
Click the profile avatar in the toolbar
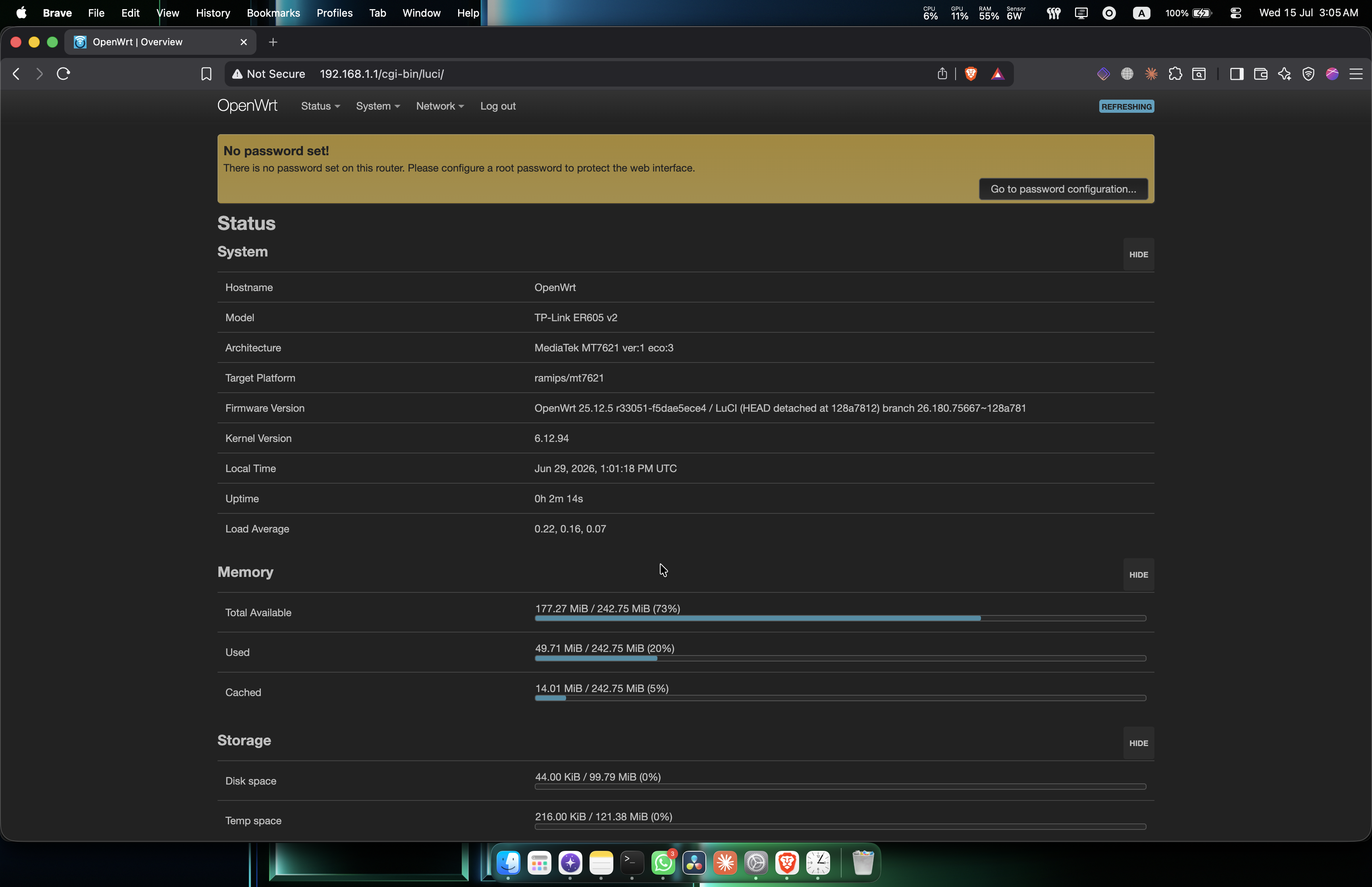[x=1332, y=74]
